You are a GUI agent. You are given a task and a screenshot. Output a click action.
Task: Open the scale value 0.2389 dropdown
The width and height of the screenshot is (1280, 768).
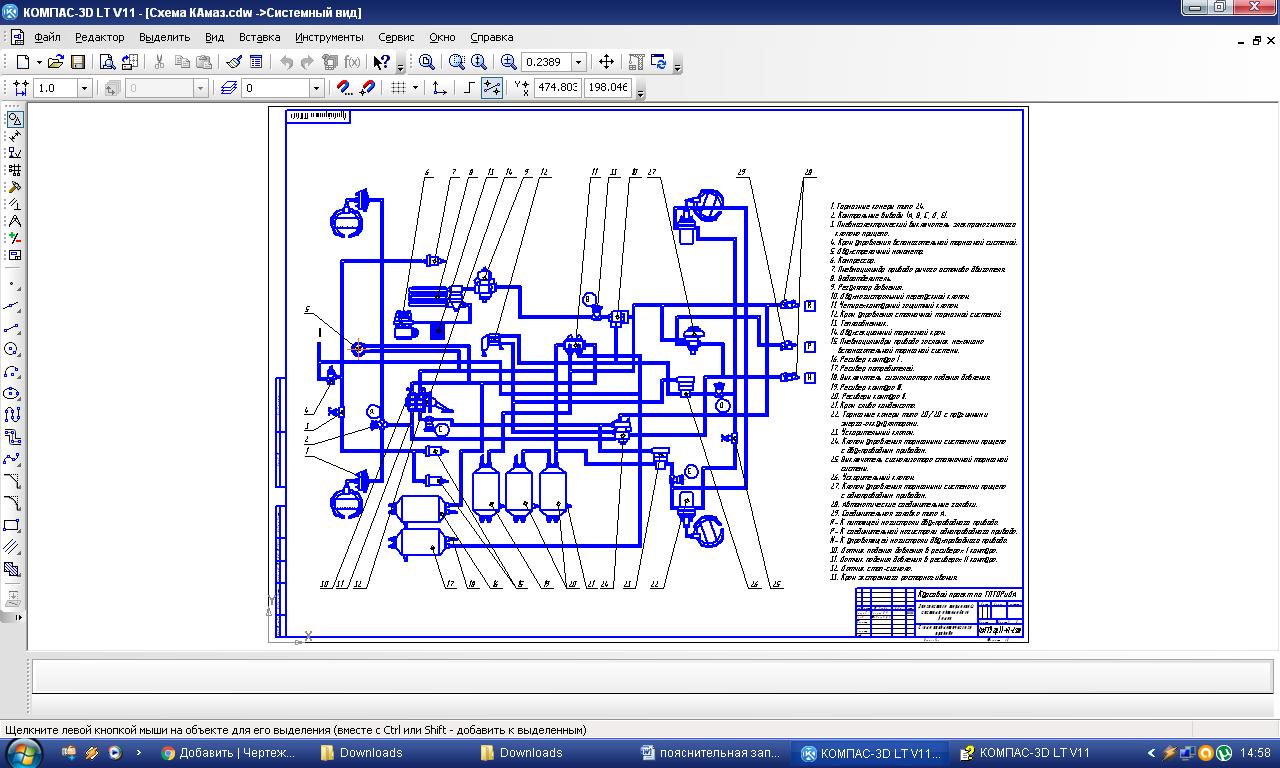[x=578, y=62]
